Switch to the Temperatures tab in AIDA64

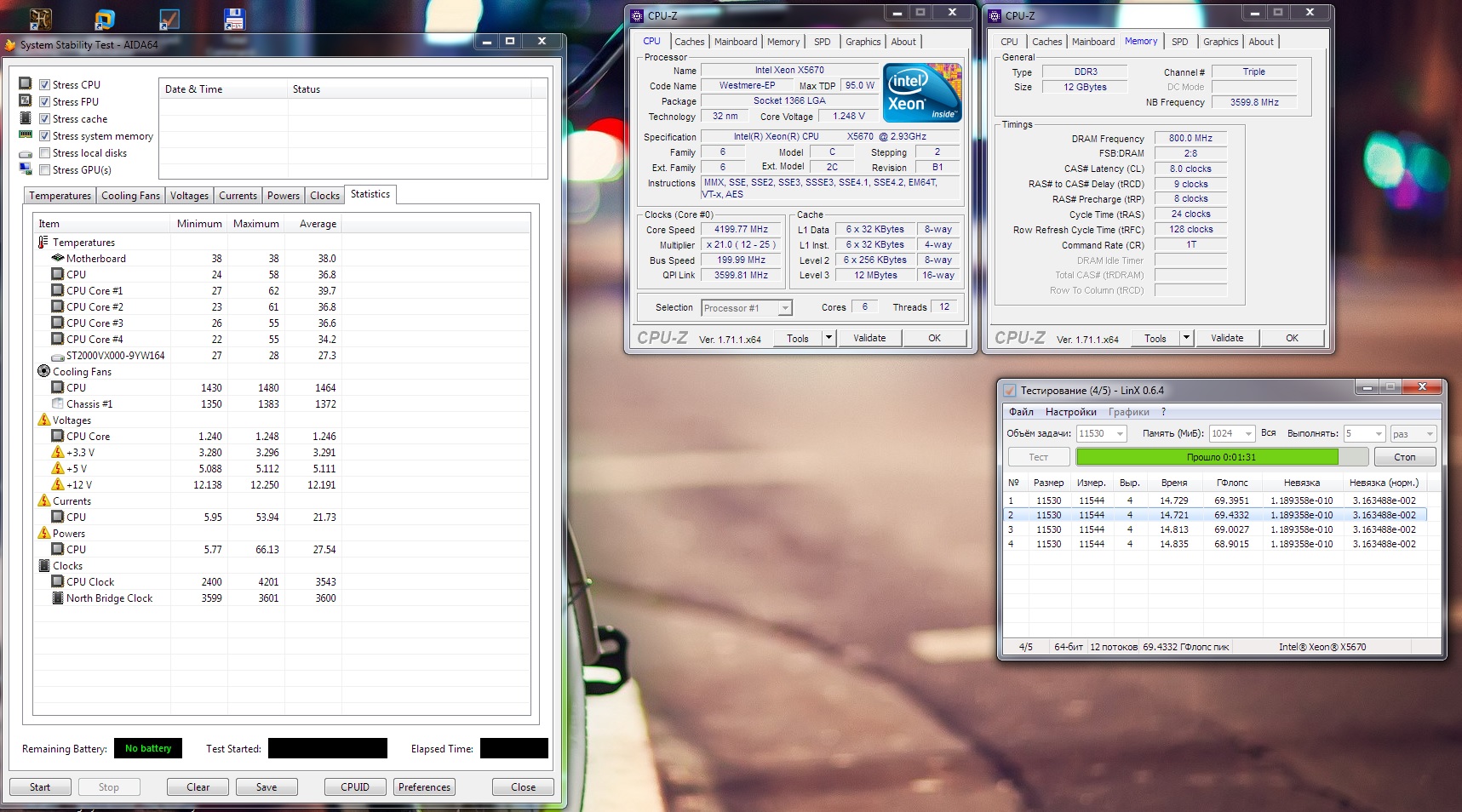(x=60, y=196)
